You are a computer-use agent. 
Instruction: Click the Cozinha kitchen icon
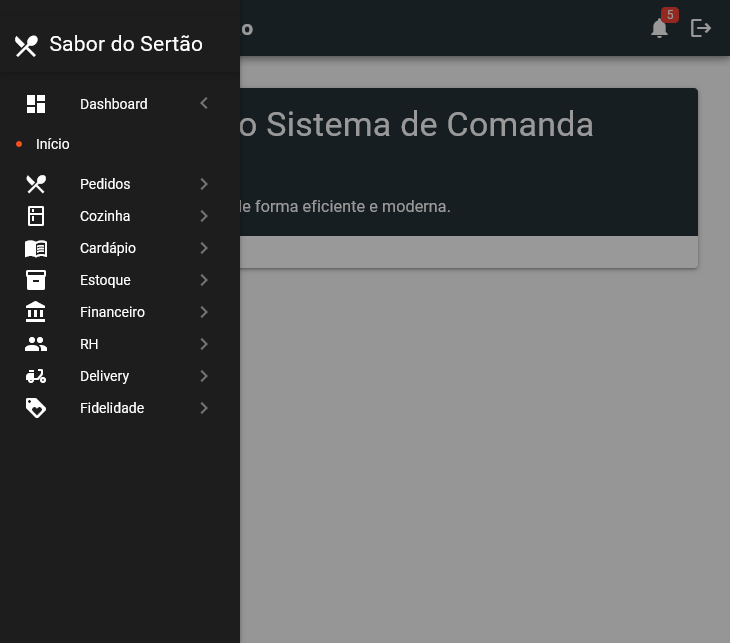36,216
